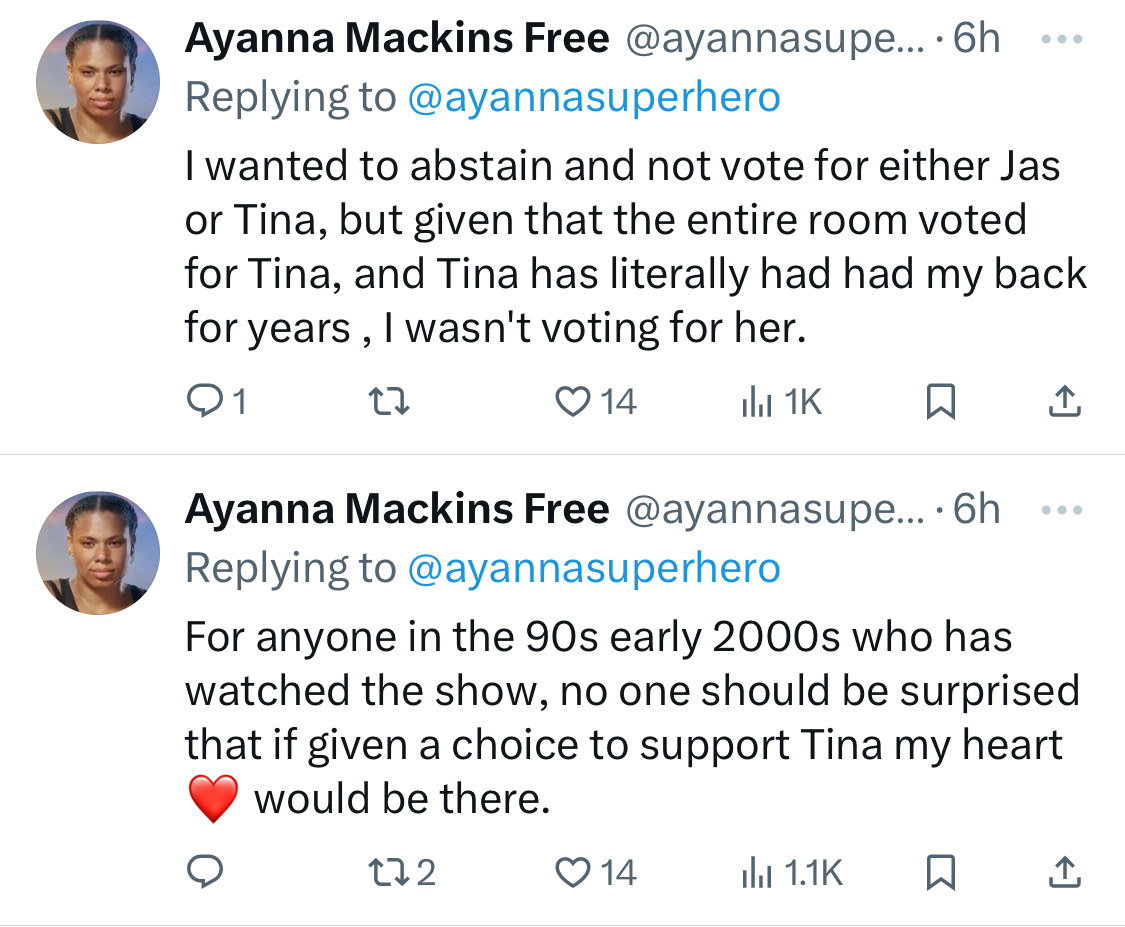1125x927 pixels.
Task: Open the first tweet's profile picture
Action: 98,82
